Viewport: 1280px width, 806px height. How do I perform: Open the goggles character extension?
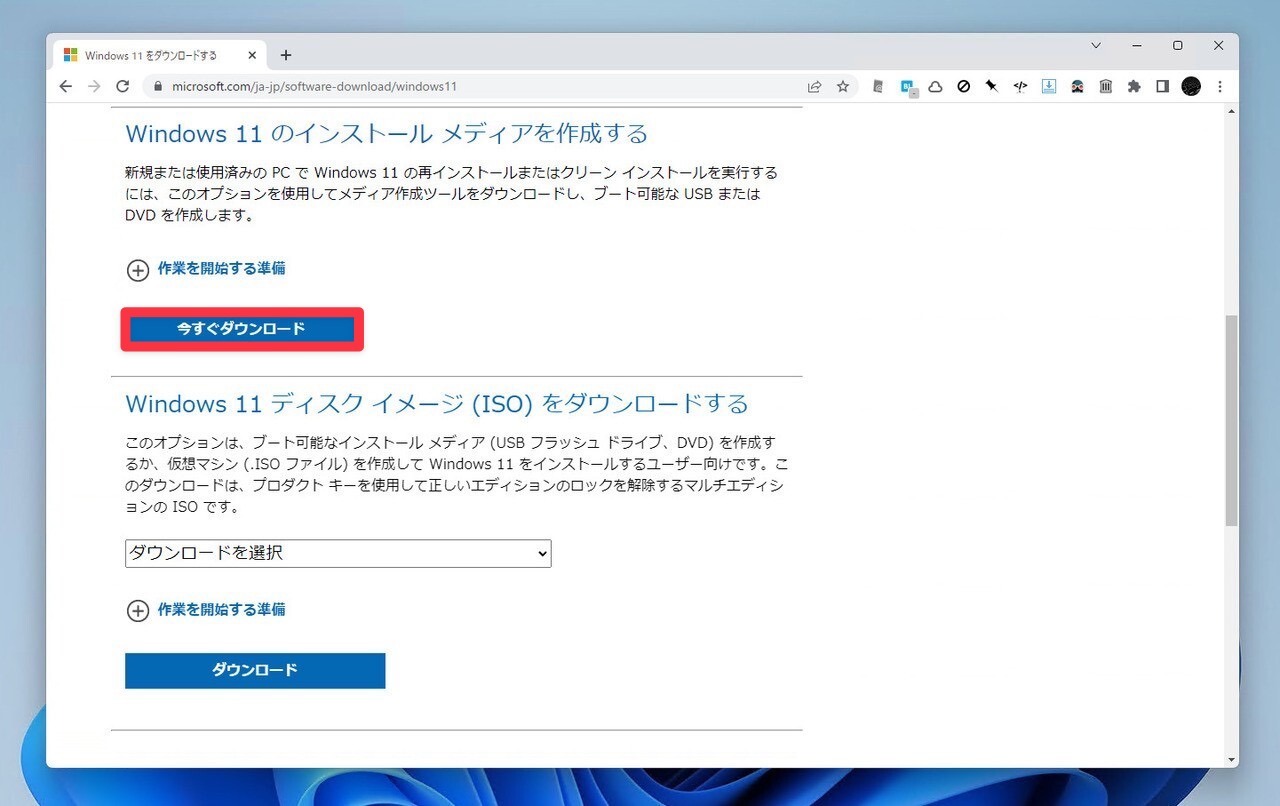1077,87
